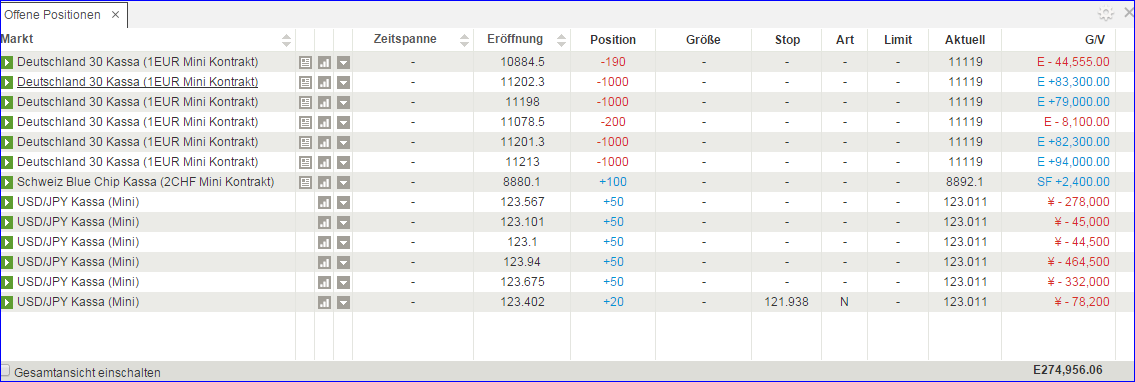This screenshot has height=382, width=1135.
Task: Expand the dropdown arrow for USD/JPY opened at 123.567
Action: pyautogui.click(x=344, y=203)
